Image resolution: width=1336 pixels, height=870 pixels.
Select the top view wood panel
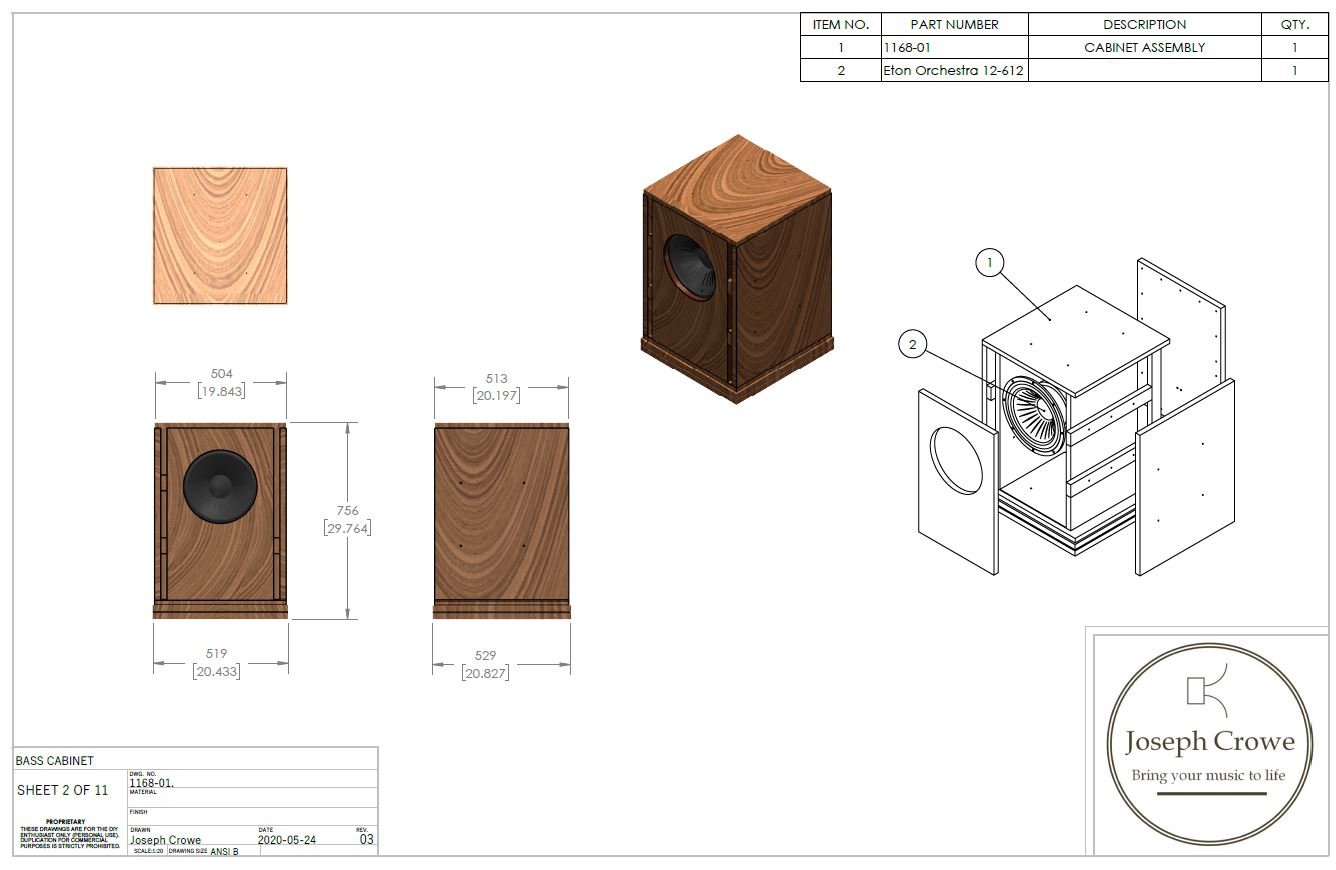pos(220,236)
